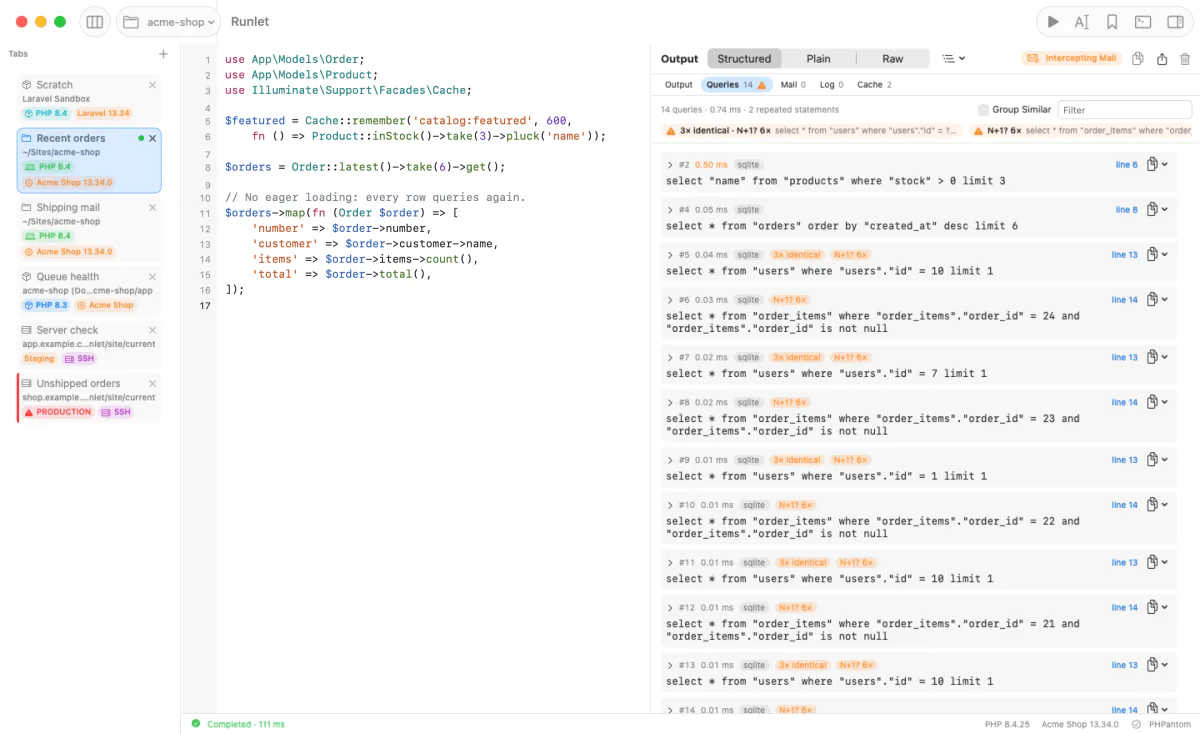1200x734 pixels.
Task: Expand query #5 details
Action: click(670, 255)
